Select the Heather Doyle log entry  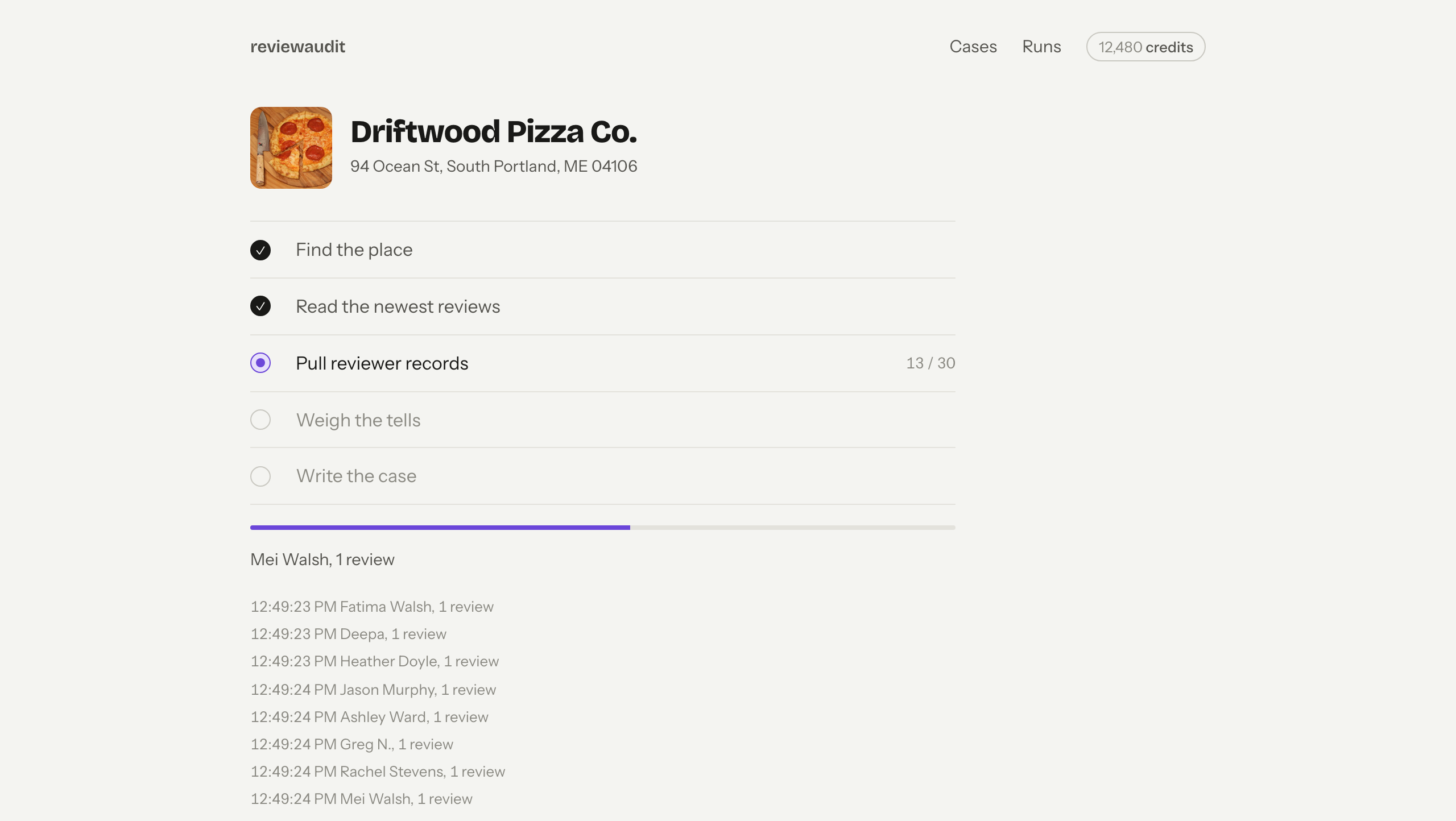[x=374, y=661]
